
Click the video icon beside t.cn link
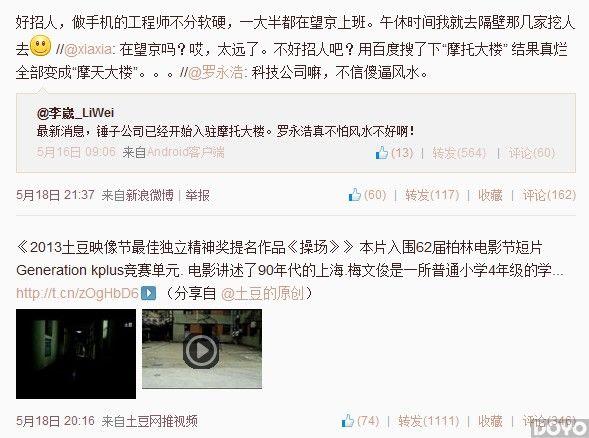coord(148,293)
